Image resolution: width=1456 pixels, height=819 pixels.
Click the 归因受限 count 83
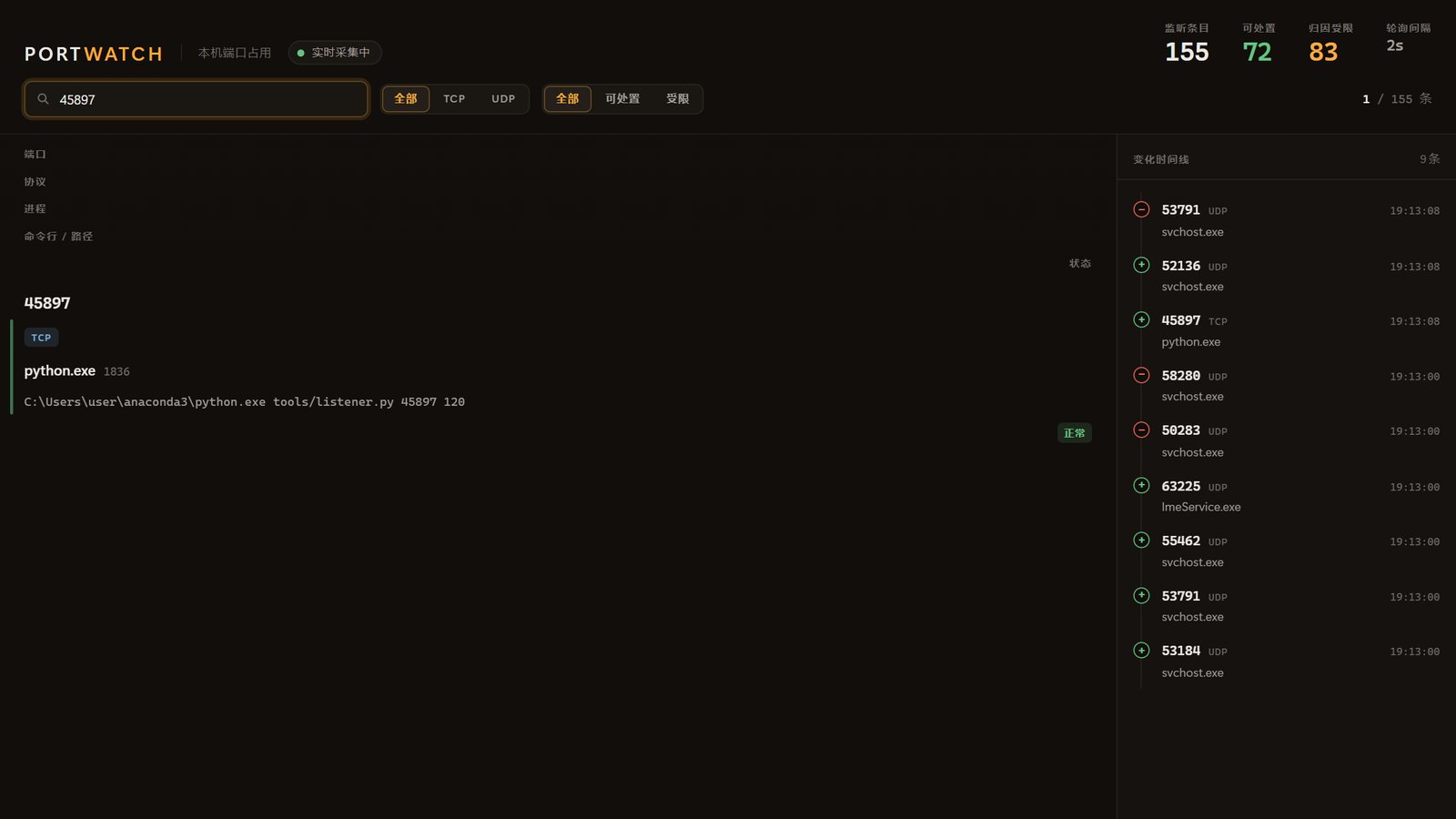click(1323, 52)
